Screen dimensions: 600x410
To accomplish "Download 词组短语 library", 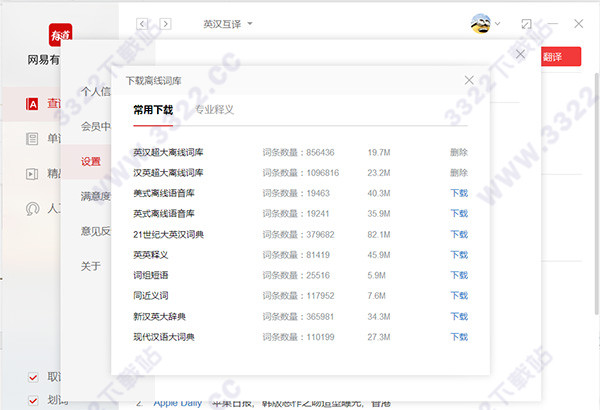I will [459, 275].
